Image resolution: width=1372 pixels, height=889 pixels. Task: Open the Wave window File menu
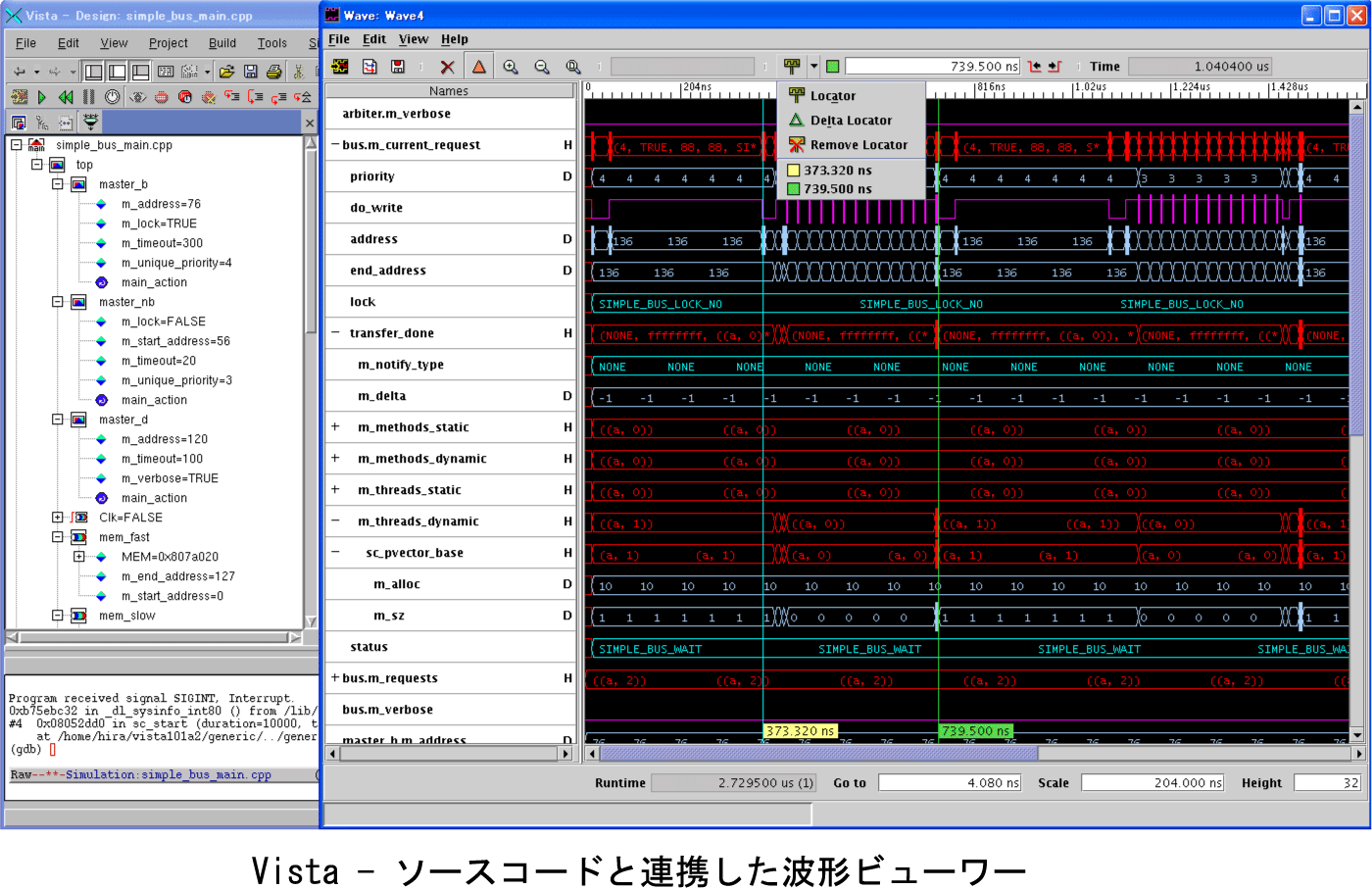coord(339,39)
